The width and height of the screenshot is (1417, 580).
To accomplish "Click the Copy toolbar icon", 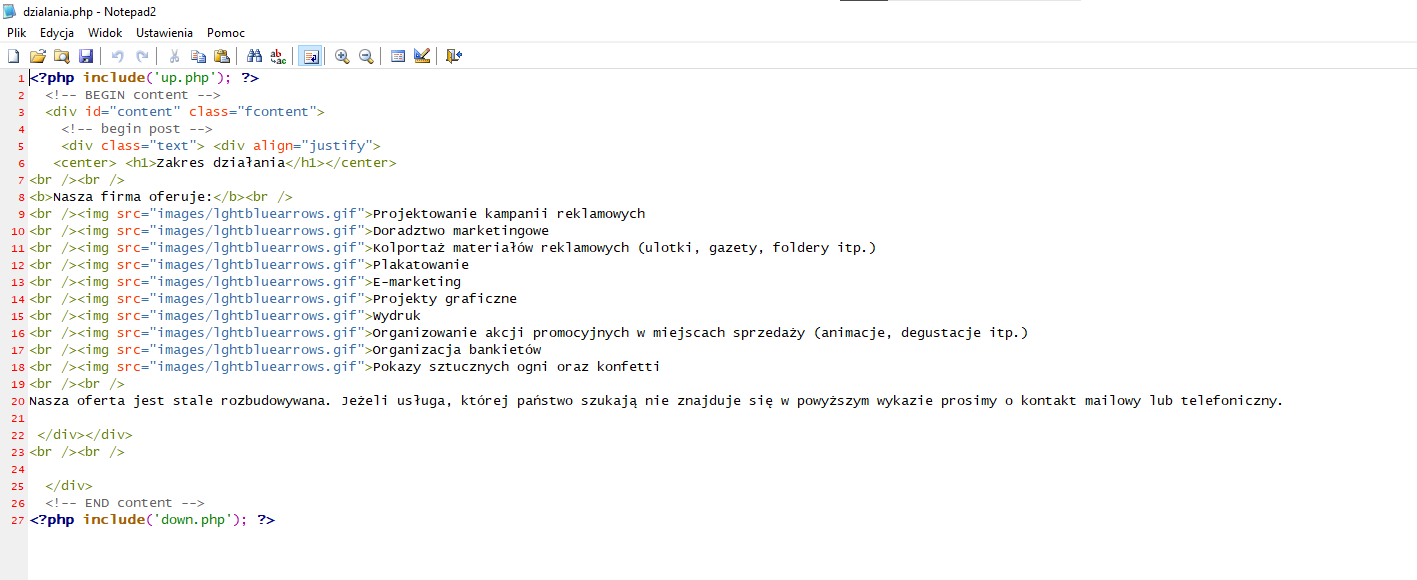I will [x=198, y=56].
